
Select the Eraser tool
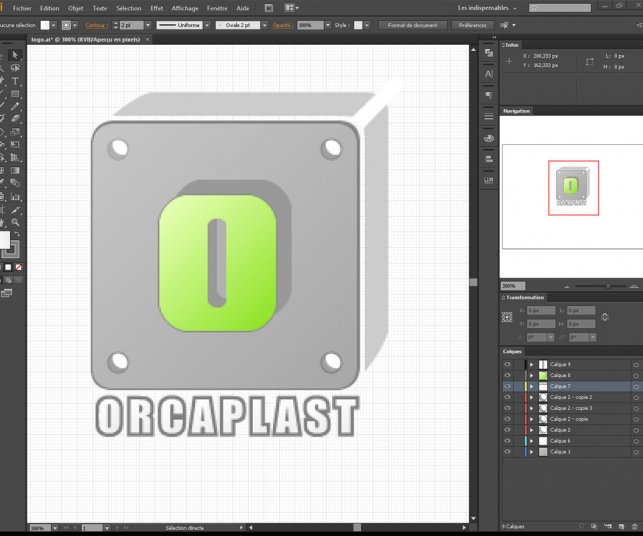[15, 119]
